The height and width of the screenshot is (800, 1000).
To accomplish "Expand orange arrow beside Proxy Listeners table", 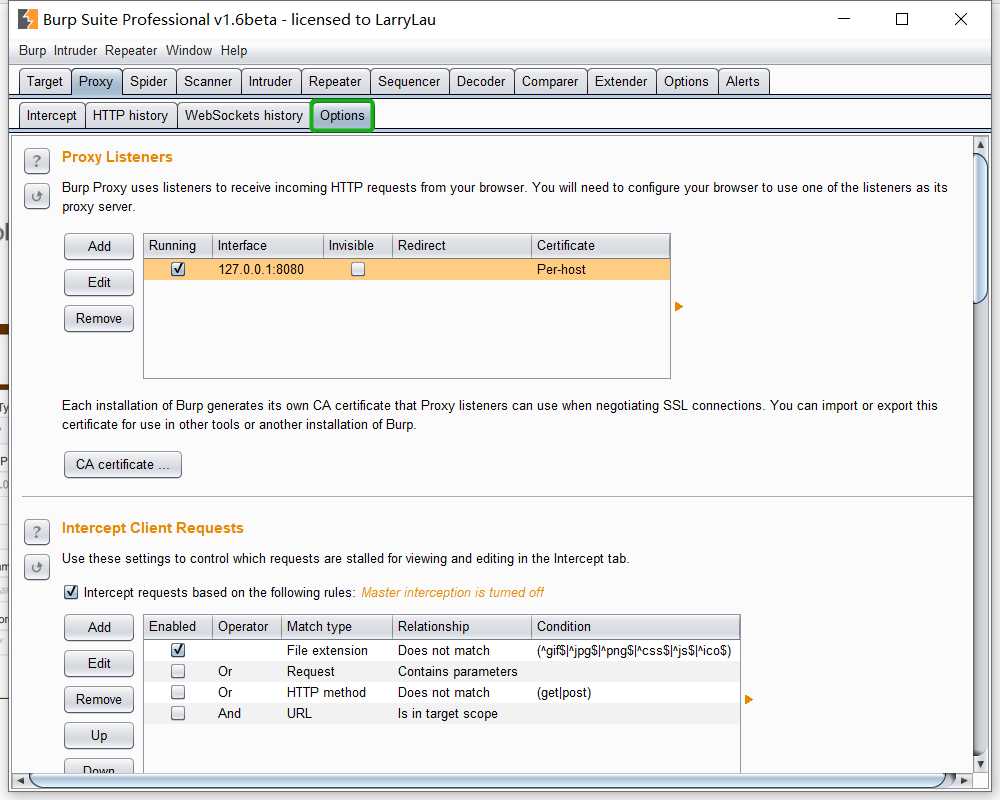I will point(679,307).
